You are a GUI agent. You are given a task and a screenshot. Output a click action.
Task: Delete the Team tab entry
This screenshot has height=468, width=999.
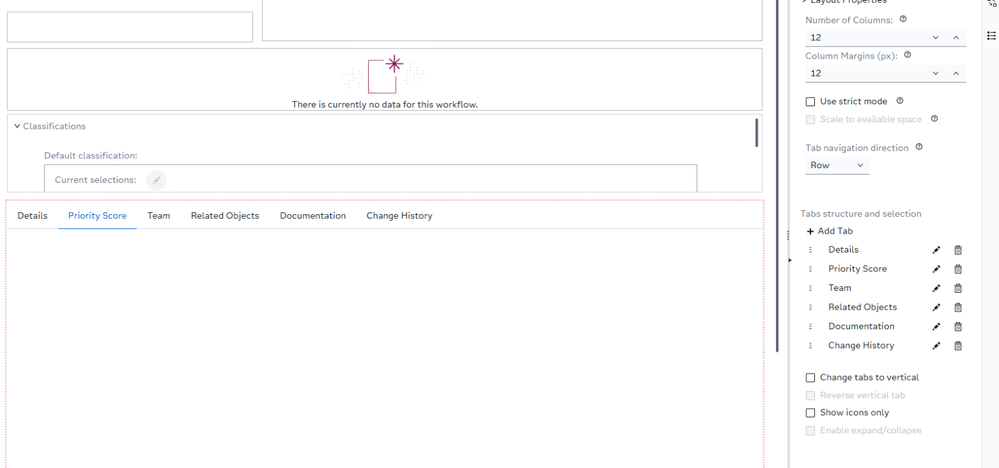(x=958, y=288)
